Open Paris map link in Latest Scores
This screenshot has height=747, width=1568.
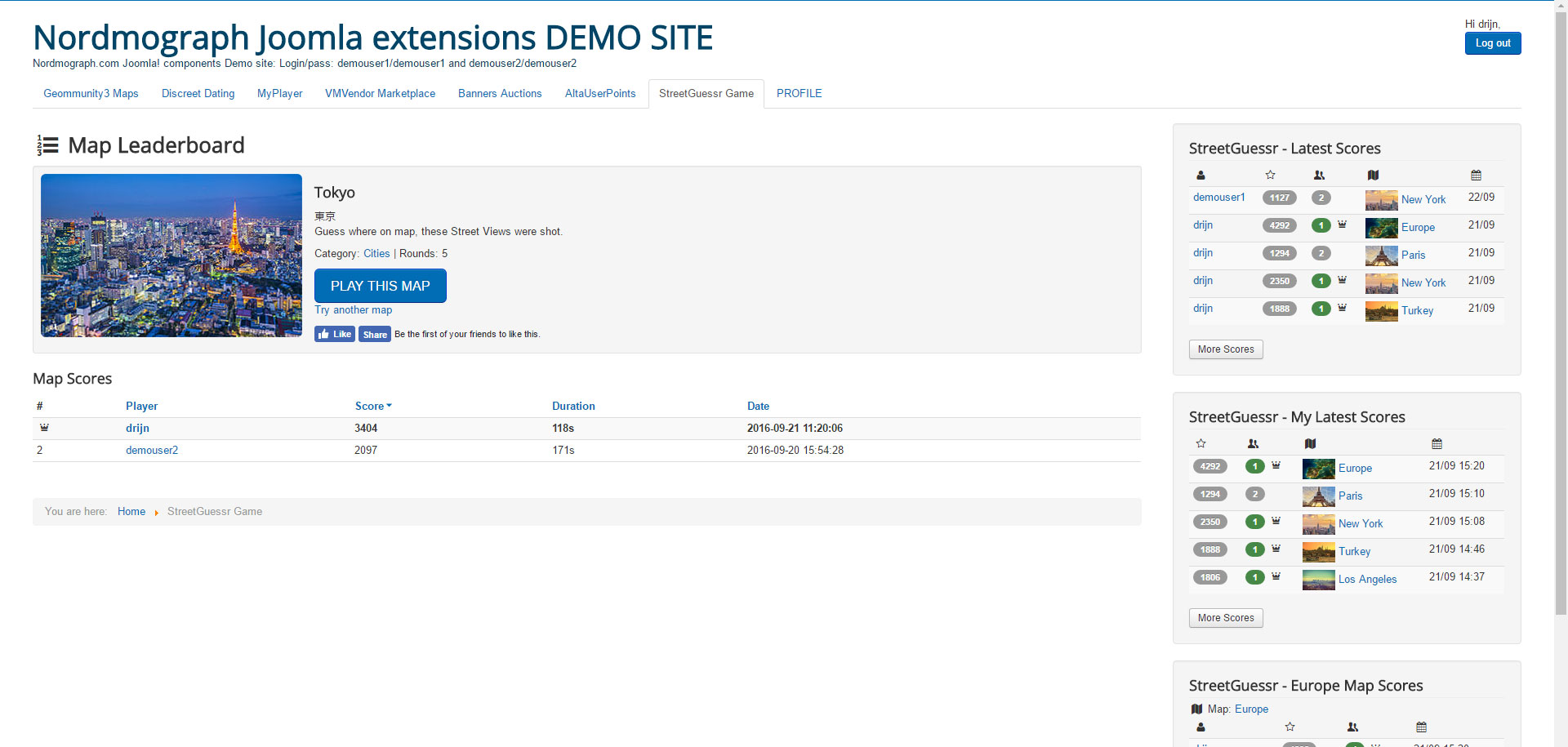click(1413, 256)
